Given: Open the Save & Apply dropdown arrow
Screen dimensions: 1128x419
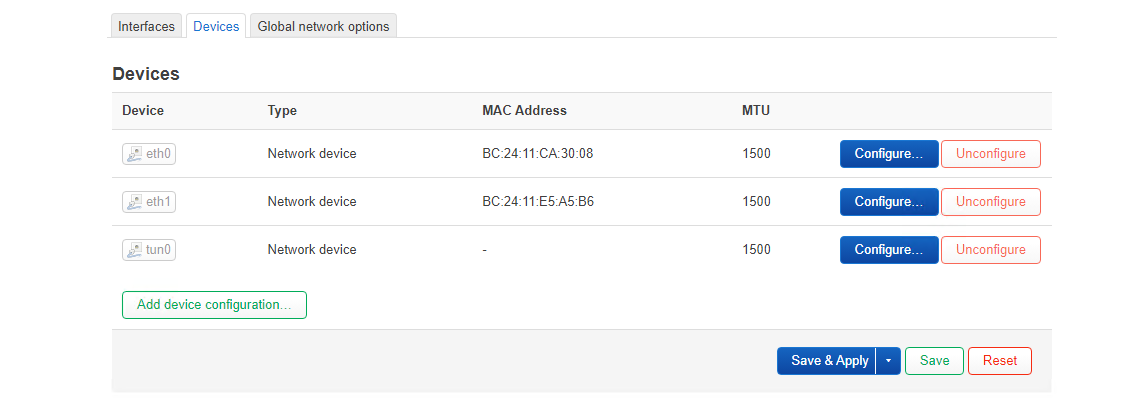Looking at the screenshot, I should tap(888, 361).
